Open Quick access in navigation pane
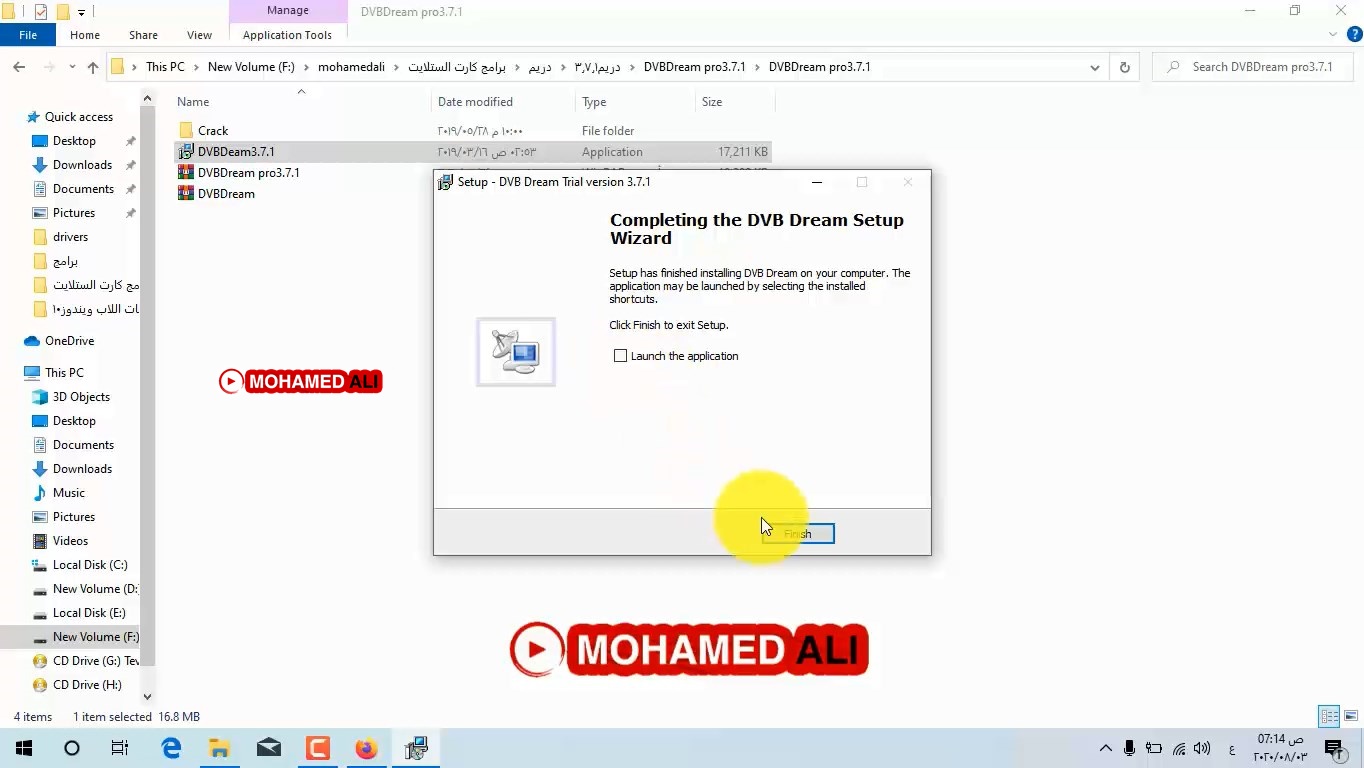The image size is (1364, 768). pyautogui.click(x=79, y=117)
